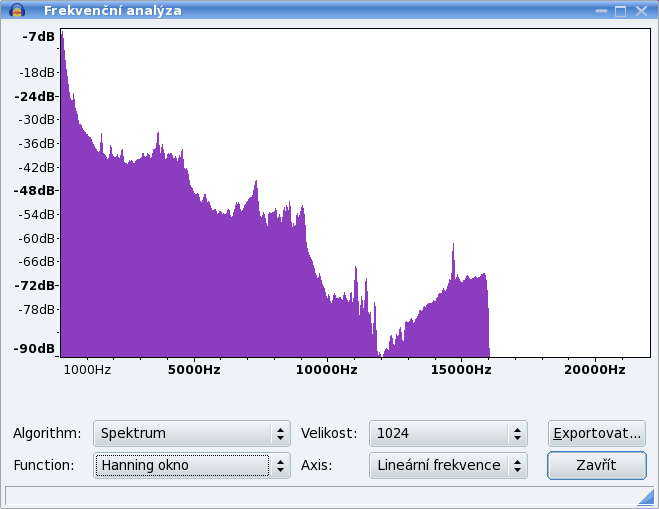
Task: Click the 15000Hz axis label
Action: coord(461,370)
